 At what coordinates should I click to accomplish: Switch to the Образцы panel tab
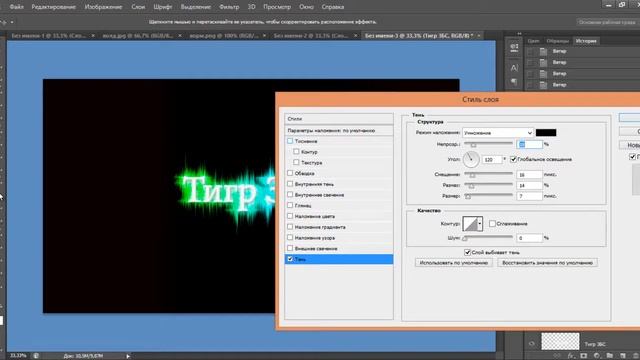pyautogui.click(x=557, y=41)
